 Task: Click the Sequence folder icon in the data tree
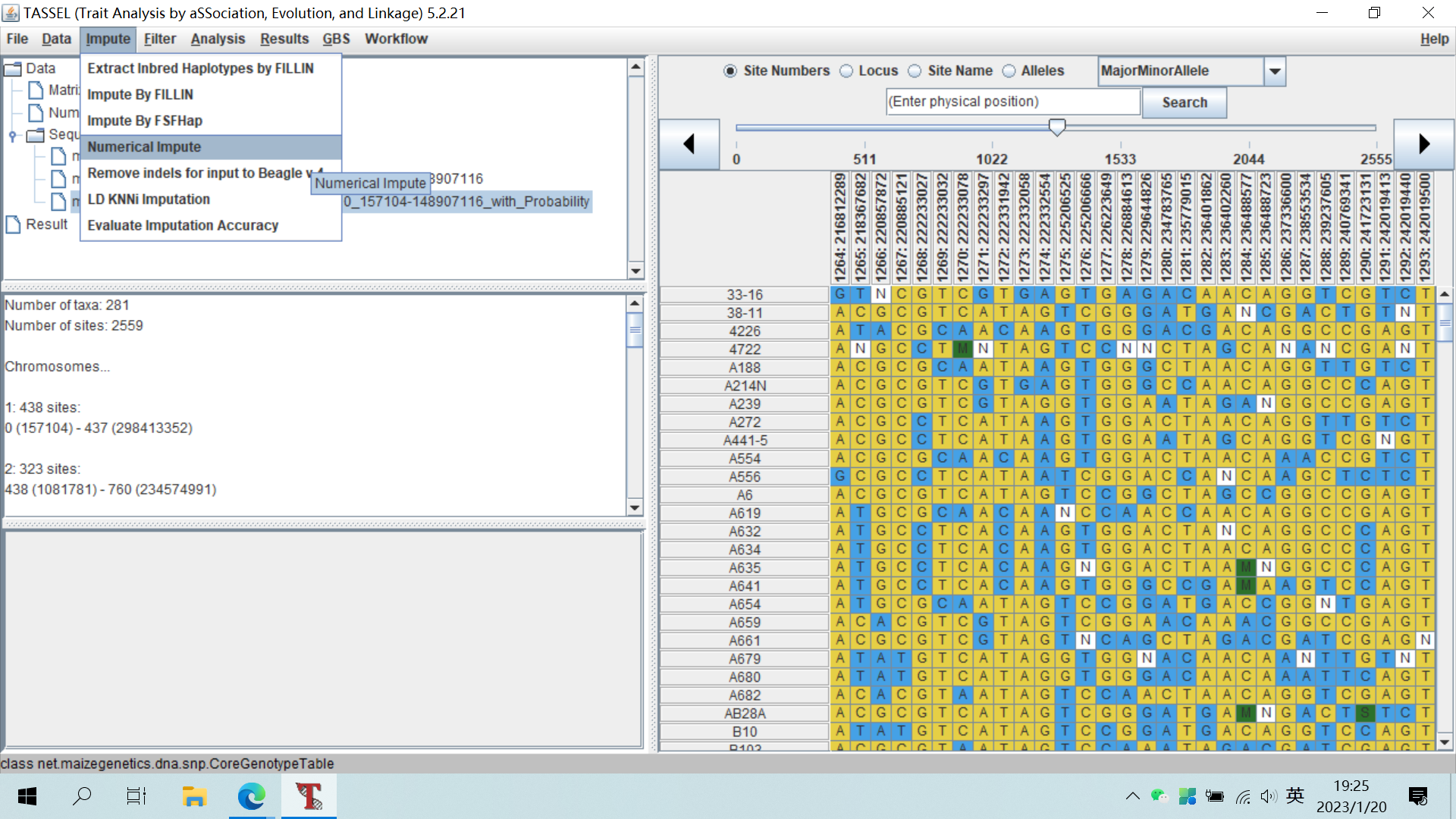click(35, 135)
